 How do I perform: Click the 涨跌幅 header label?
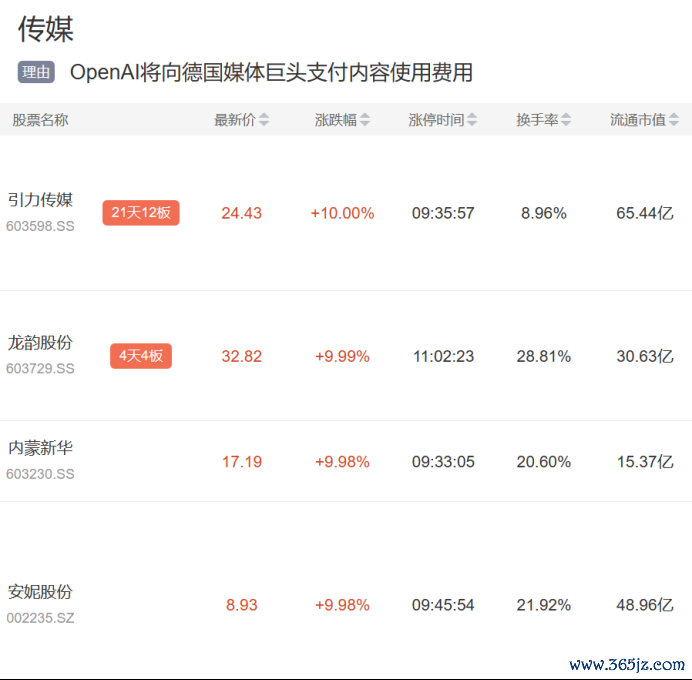pos(335,120)
